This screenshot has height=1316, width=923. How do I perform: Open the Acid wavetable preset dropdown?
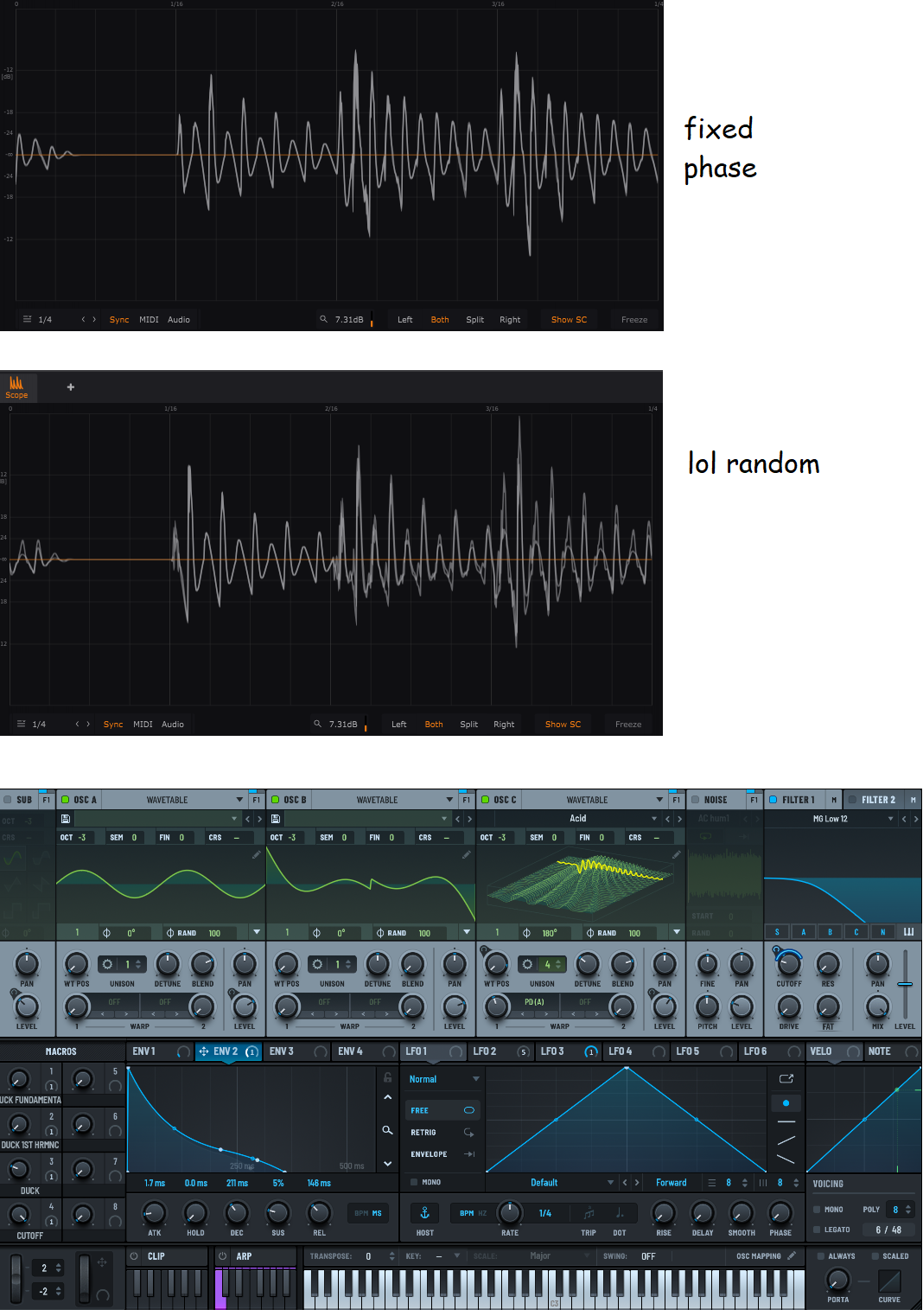(x=577, y=818)
